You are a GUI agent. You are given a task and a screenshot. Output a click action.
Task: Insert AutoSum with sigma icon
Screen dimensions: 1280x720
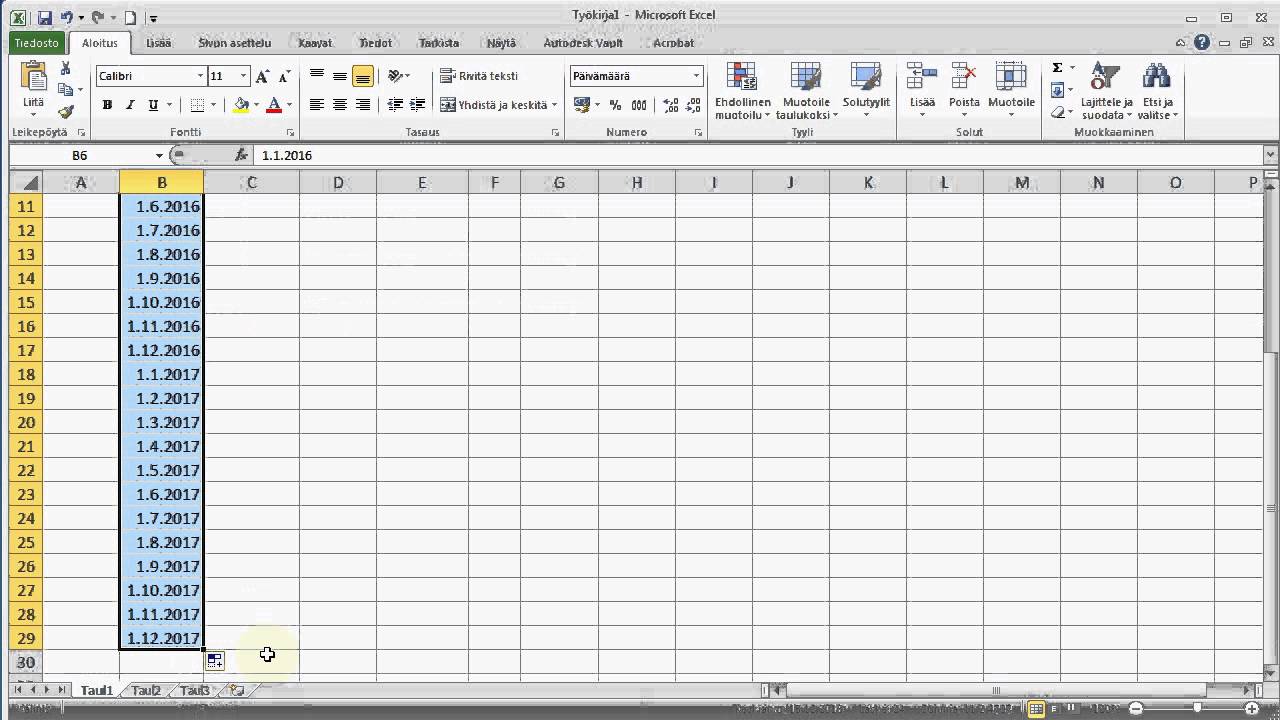1057,68
